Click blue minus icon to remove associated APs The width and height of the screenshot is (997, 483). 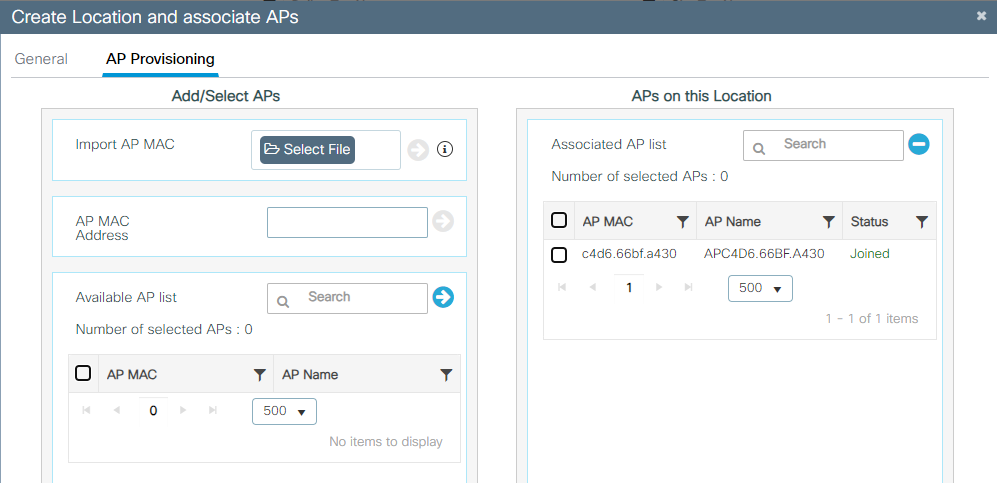click(x=919, y=144)
